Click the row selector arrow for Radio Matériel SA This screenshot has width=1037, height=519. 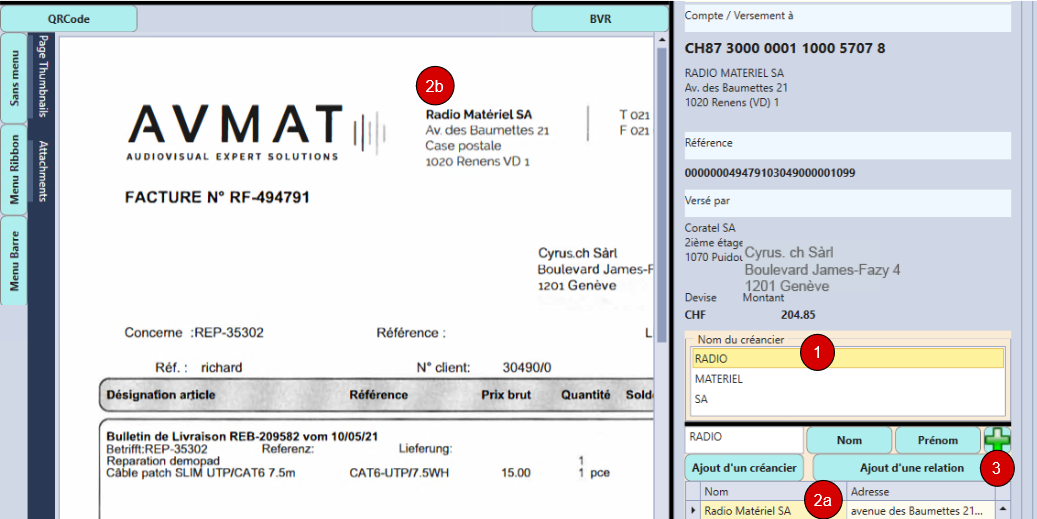tap(693, 510)
